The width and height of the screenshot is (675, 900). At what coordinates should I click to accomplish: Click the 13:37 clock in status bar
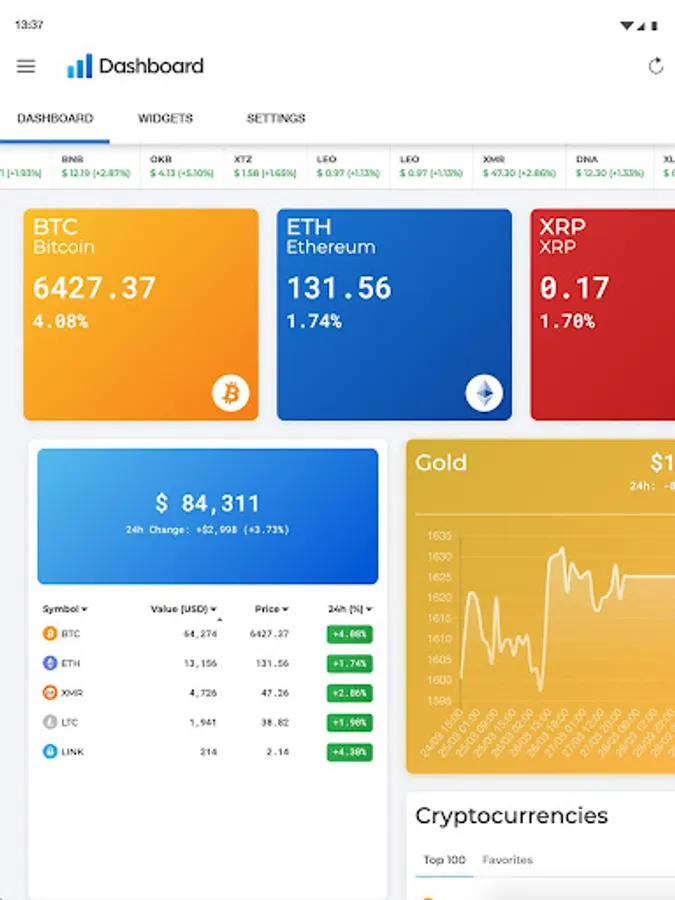(29, 25)
